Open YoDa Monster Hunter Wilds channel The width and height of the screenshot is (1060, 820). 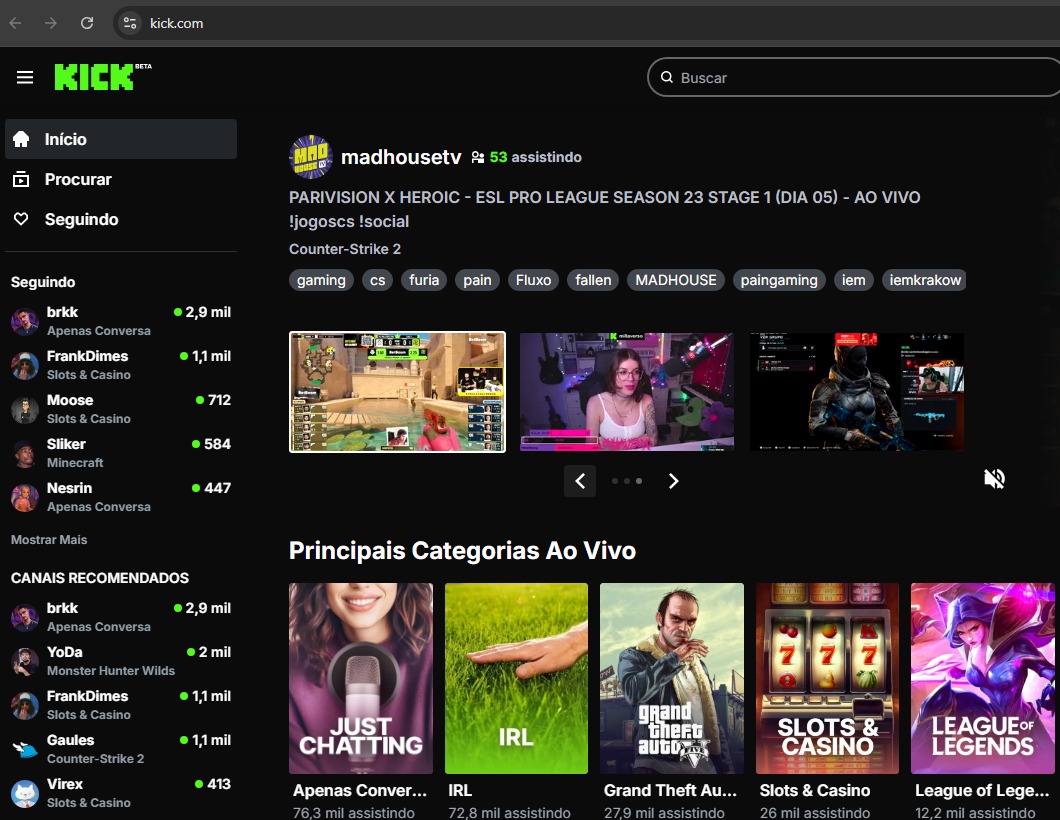click(x=121, y=661)
